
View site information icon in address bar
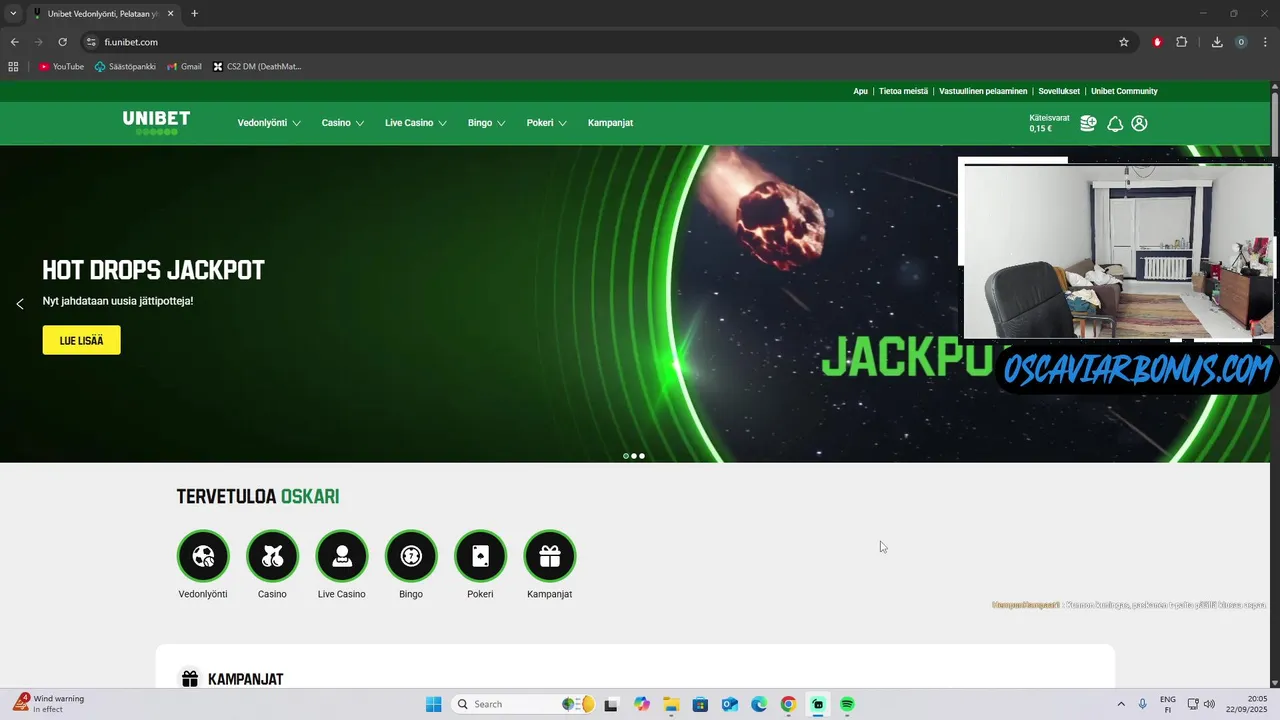(x=91, y=42)
